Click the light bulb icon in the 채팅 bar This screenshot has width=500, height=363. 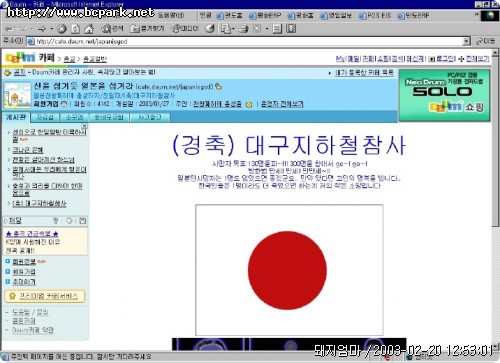[x=56, y=221]
